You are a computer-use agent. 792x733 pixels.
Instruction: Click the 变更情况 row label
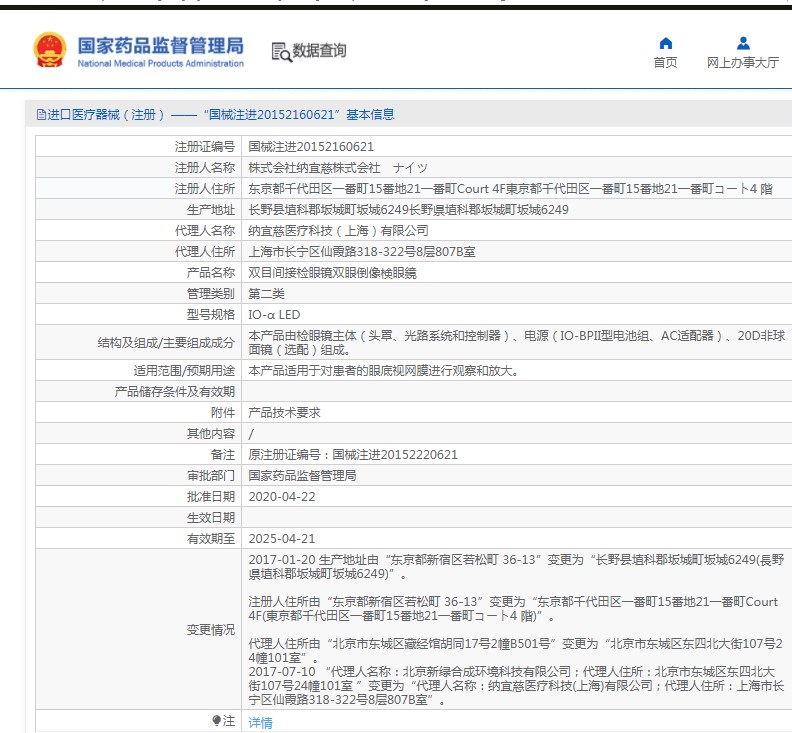coord(211,630)
